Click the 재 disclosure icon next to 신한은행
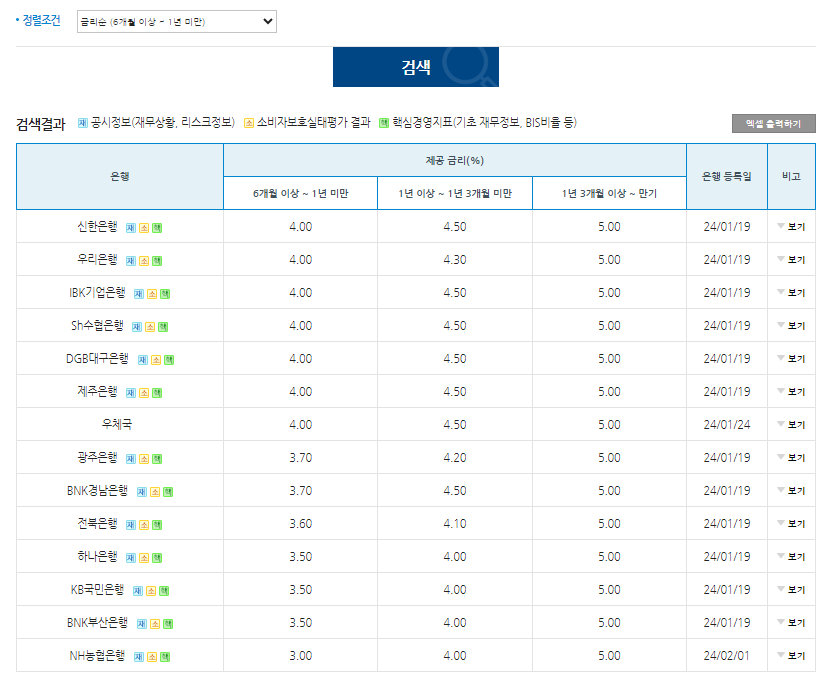 (x=130, y=226)
